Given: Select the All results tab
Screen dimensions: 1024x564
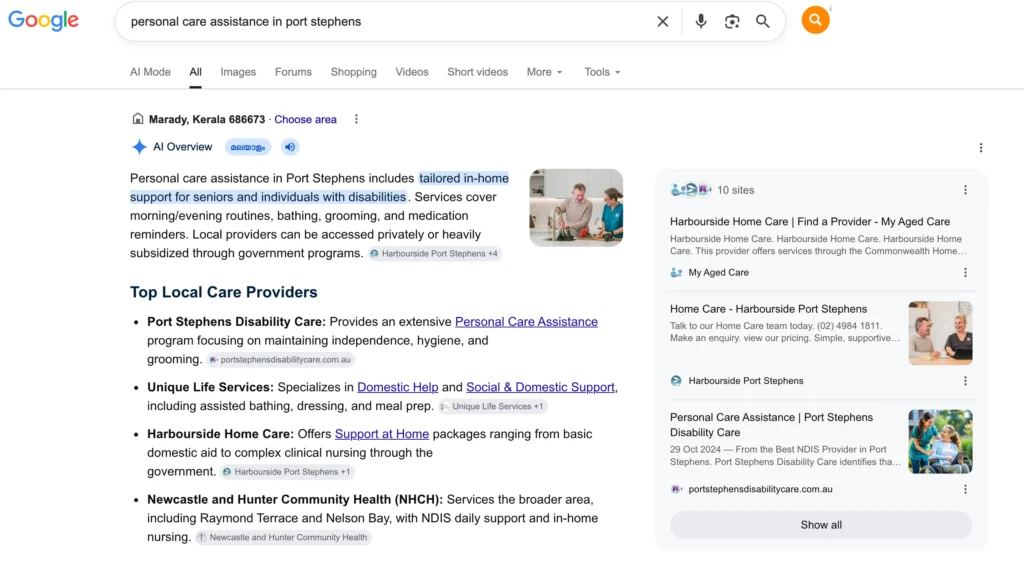Looking at the screenshot, I should (x=195, y=72).
